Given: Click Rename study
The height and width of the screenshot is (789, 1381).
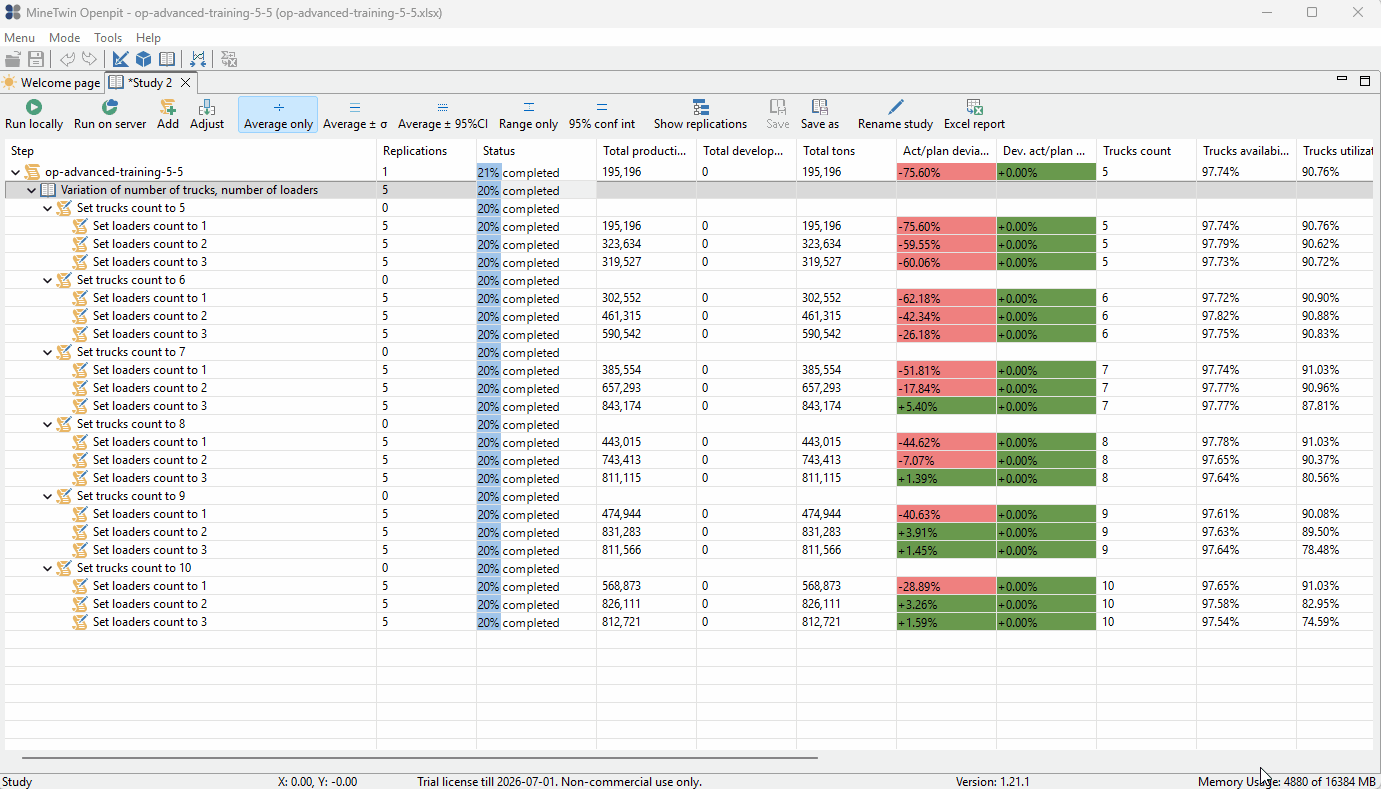Looking at the screenshot, I should pos(895,115).
